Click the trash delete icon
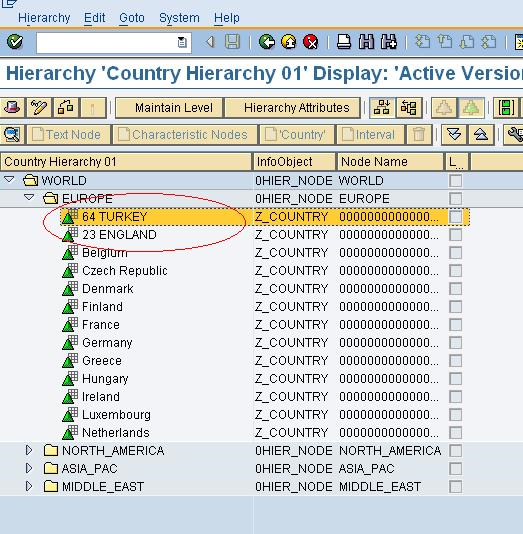 coord(419,135)
